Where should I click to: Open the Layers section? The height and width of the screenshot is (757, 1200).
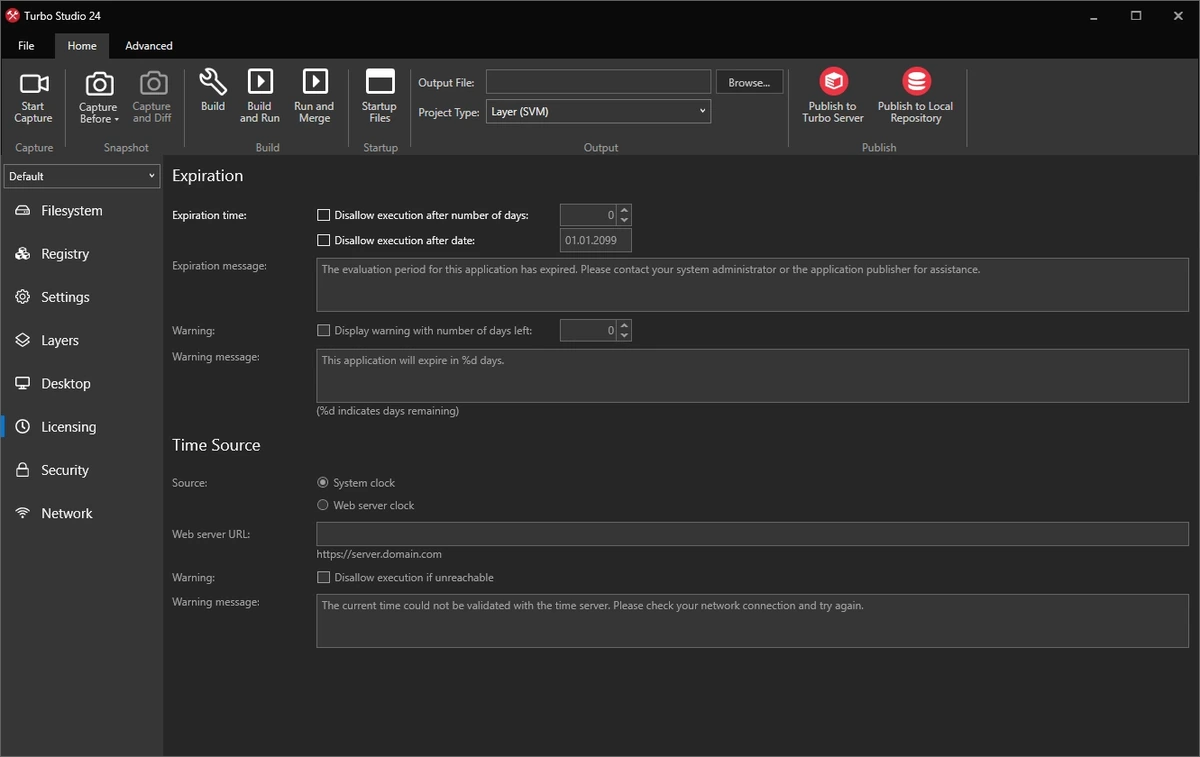[x=81, y=340]
